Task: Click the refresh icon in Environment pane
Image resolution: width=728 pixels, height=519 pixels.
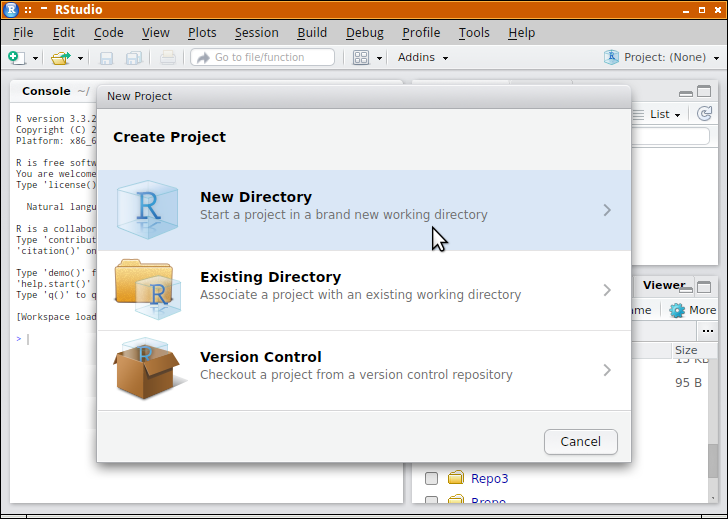Action: 704,114
